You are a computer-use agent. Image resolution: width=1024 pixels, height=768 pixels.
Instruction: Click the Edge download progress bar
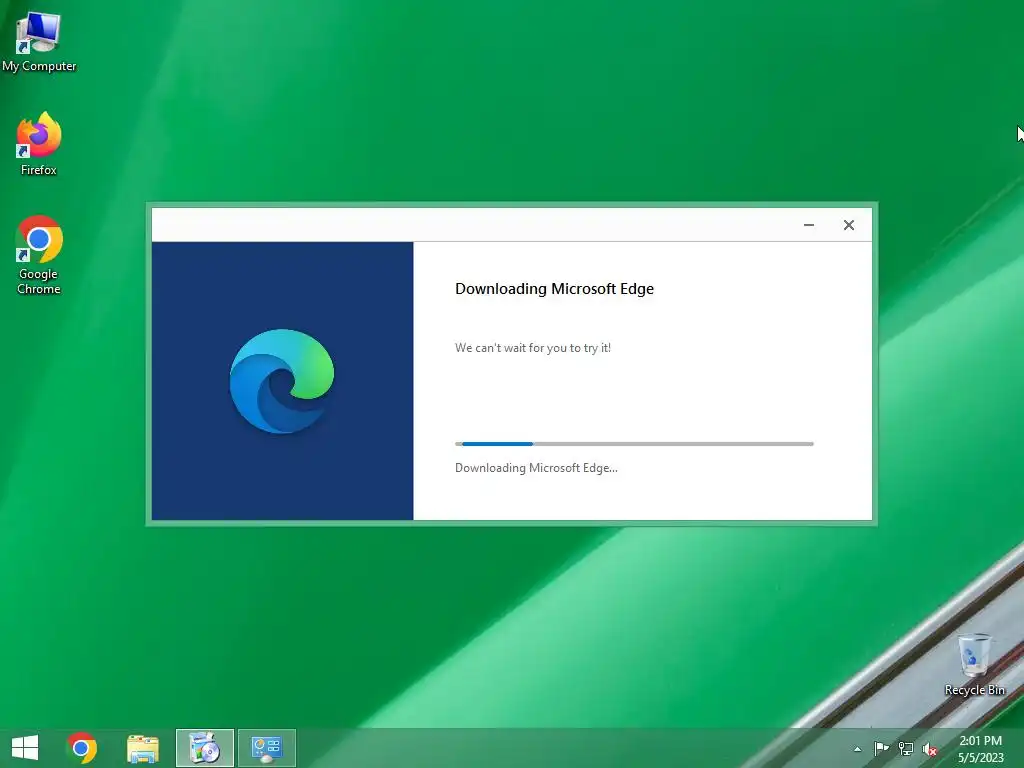click(634, 444)
